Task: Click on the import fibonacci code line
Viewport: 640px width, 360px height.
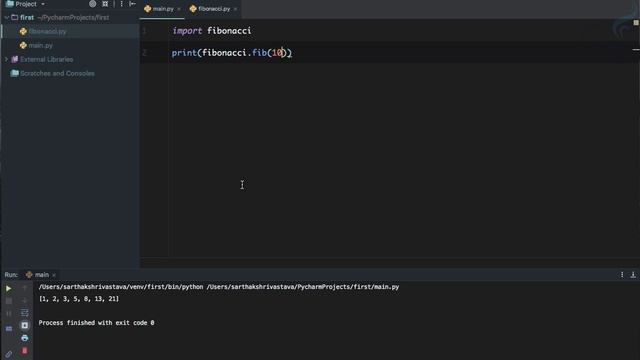Action: 211,31
